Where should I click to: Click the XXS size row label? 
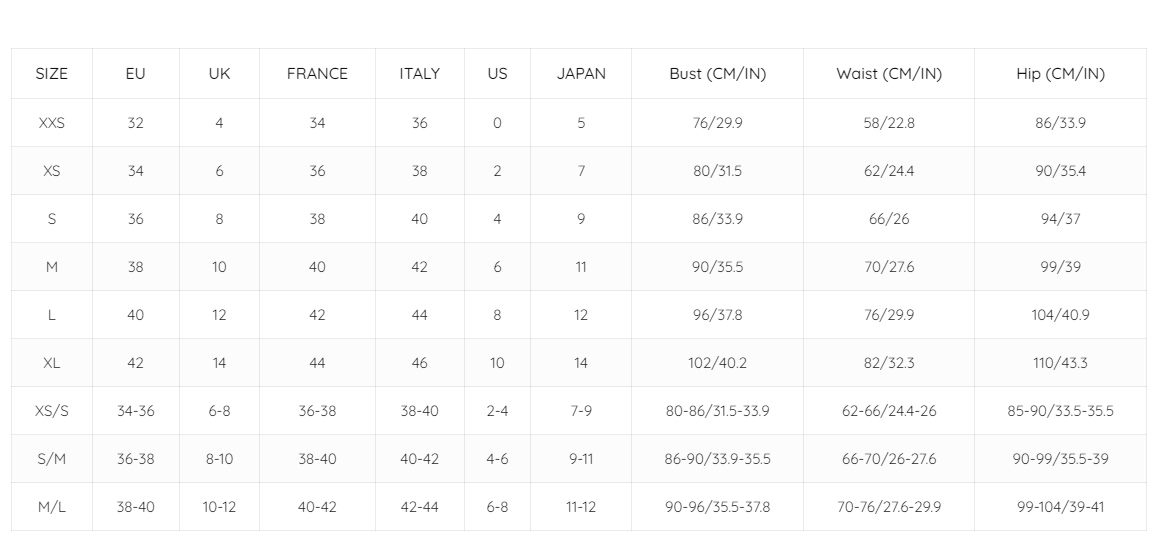(52, 123)
